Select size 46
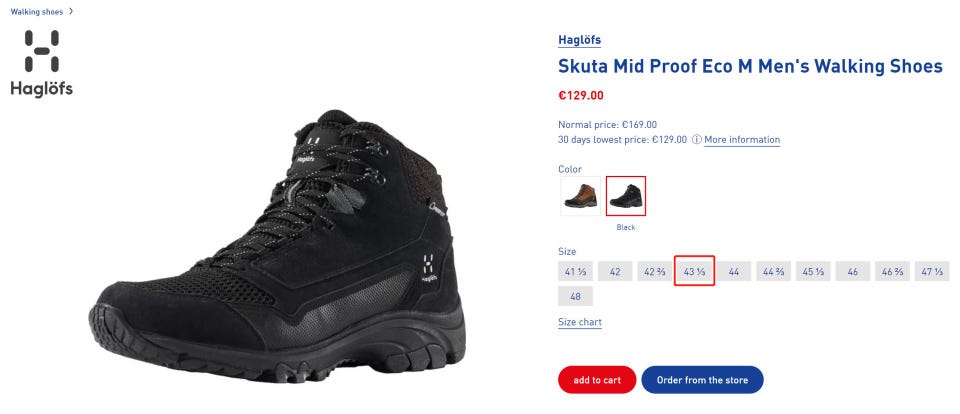This screenshot has width=960, height=414. click(852, 271)
